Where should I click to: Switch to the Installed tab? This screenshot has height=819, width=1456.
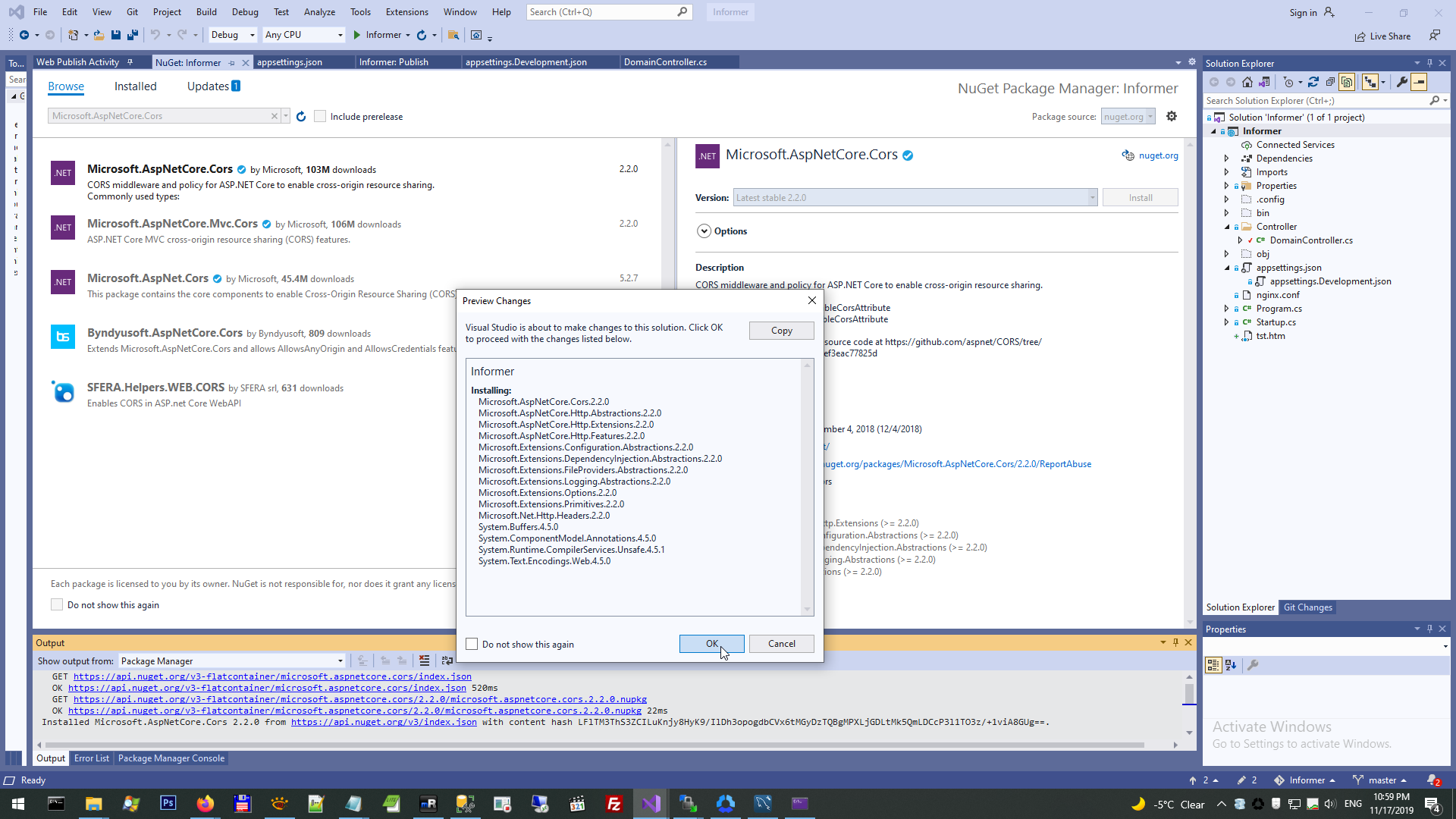pos(135,86)
